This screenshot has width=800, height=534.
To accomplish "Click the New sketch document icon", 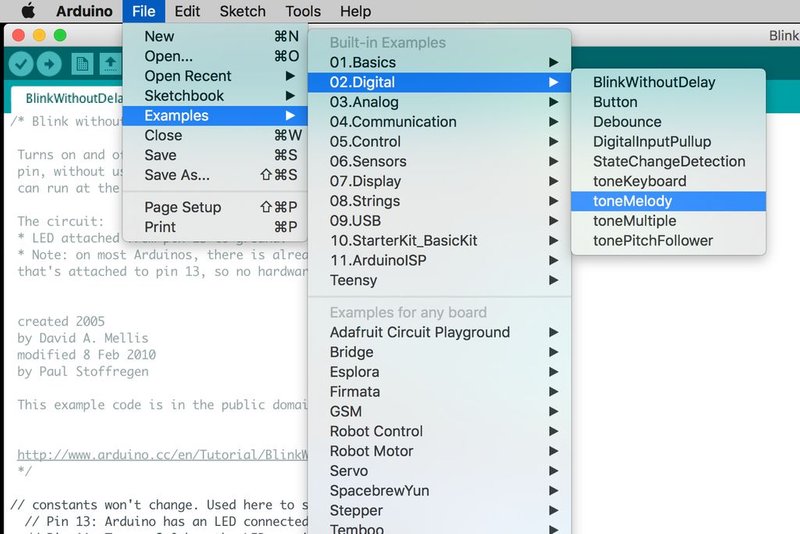I will click(x=82, y=64).
